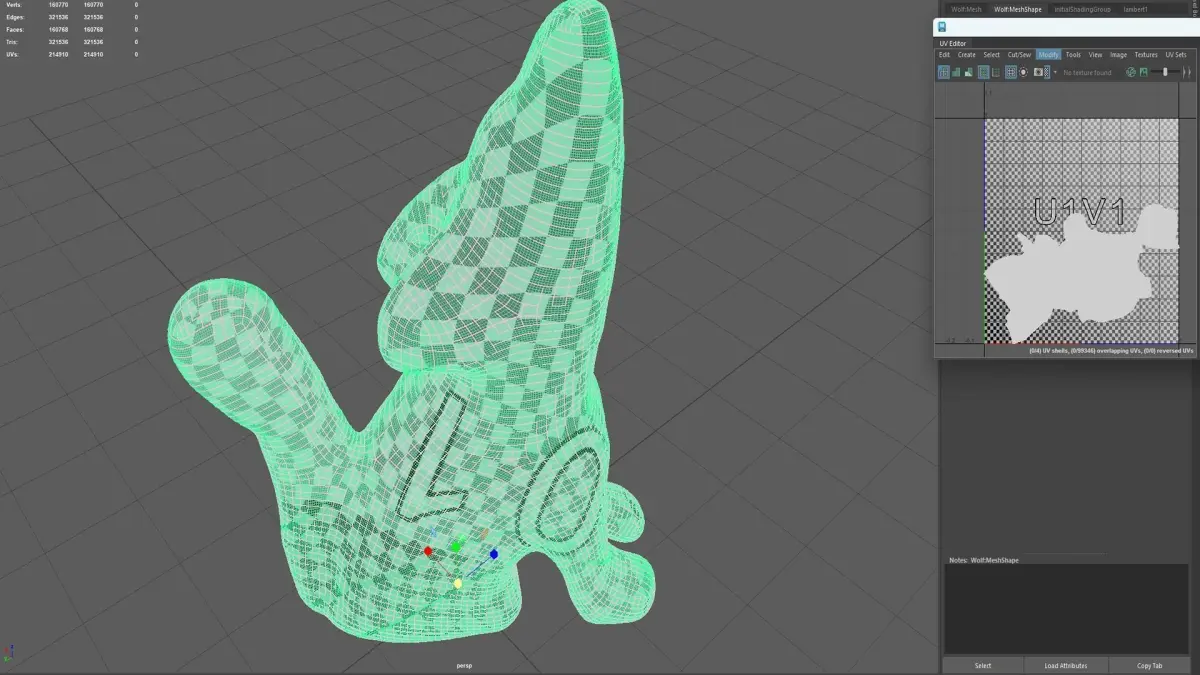
Task: Click the 'Faces:' heads-up display row
Action: [70, 29]
